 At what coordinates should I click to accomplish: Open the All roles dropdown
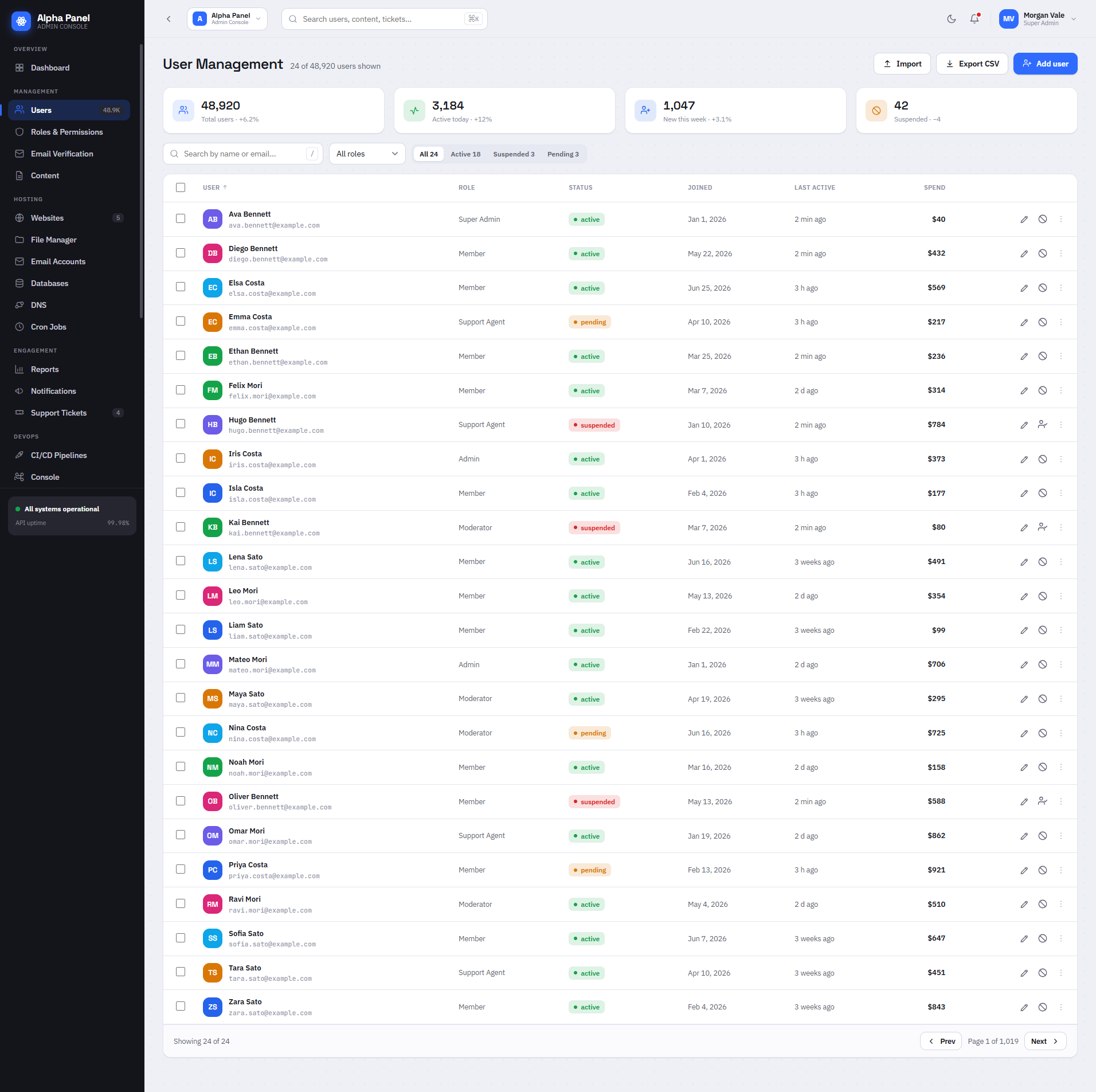[x=367, y=154]
